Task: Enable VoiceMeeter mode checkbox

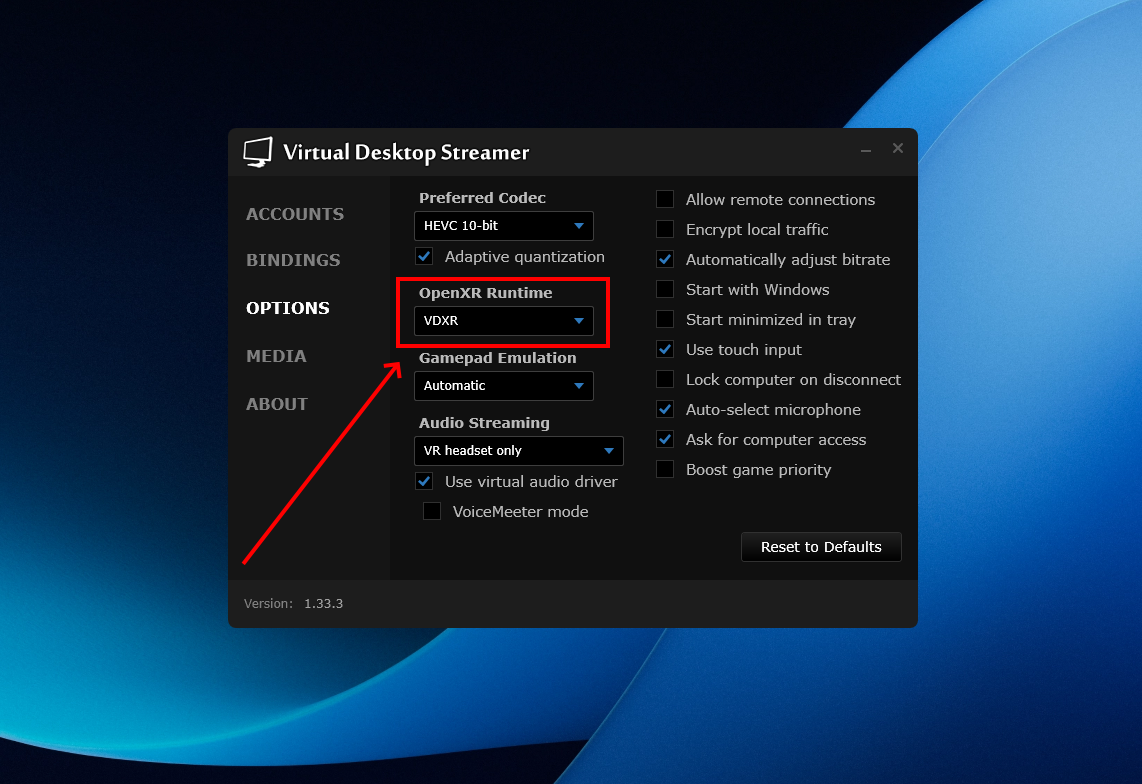Action: pos(432,512)
